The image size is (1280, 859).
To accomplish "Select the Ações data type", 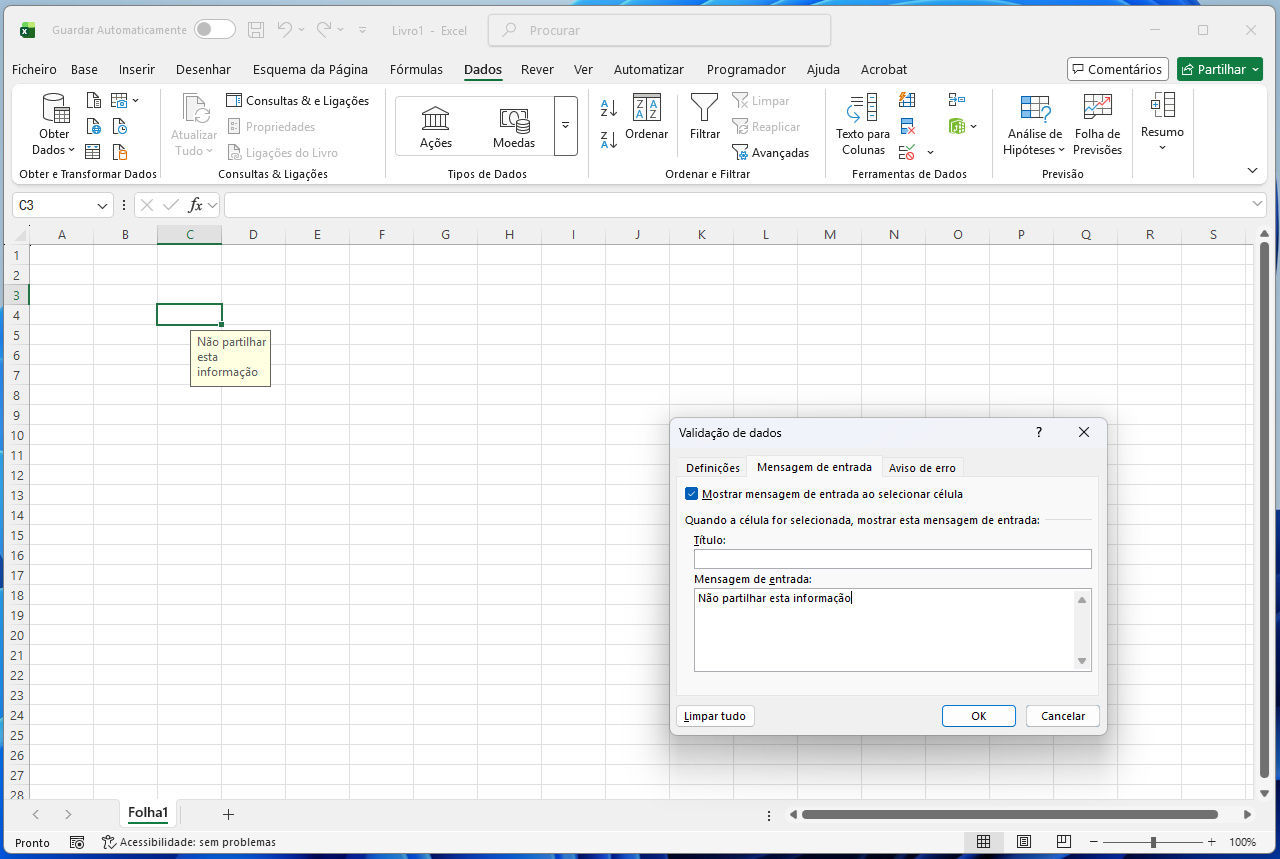I will pos(435,126).
